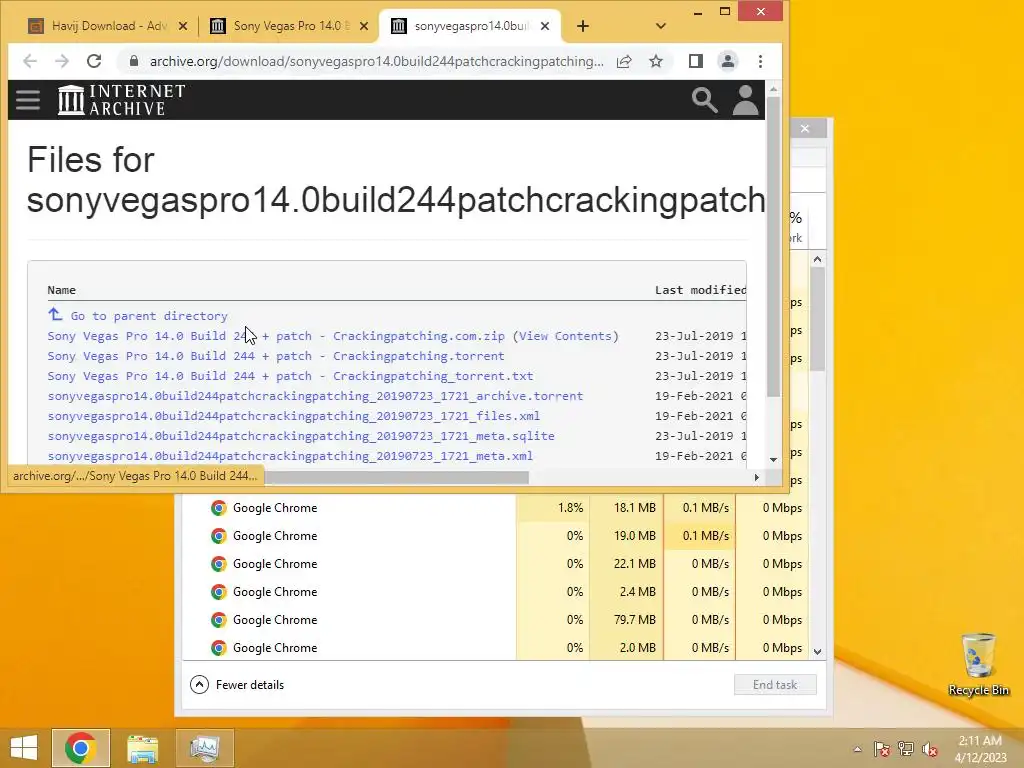Click the parent directory up-arrow icon
1024x768 pixels.
(55, 314)
